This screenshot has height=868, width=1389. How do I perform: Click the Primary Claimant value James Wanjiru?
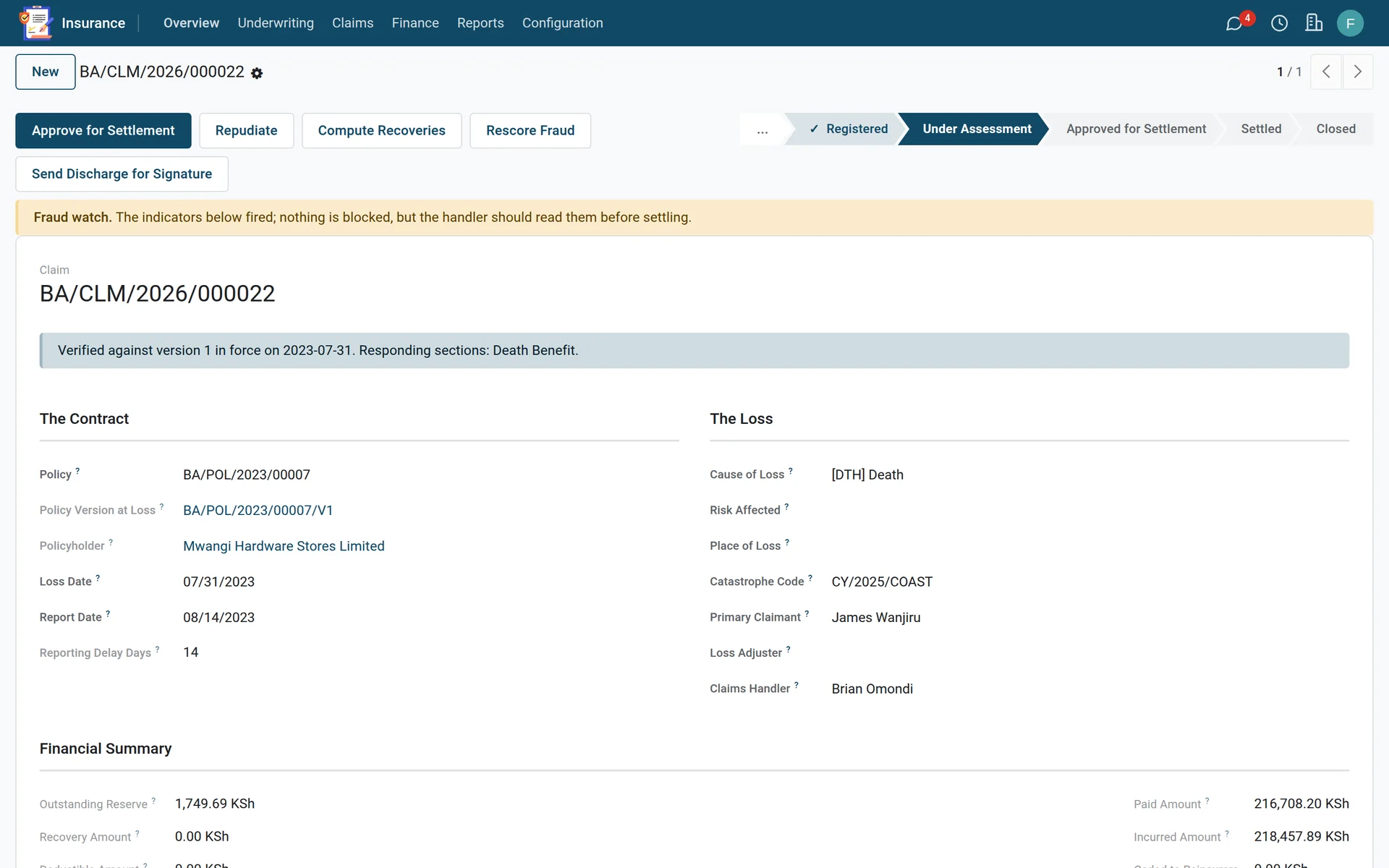(x=876, y=617)
